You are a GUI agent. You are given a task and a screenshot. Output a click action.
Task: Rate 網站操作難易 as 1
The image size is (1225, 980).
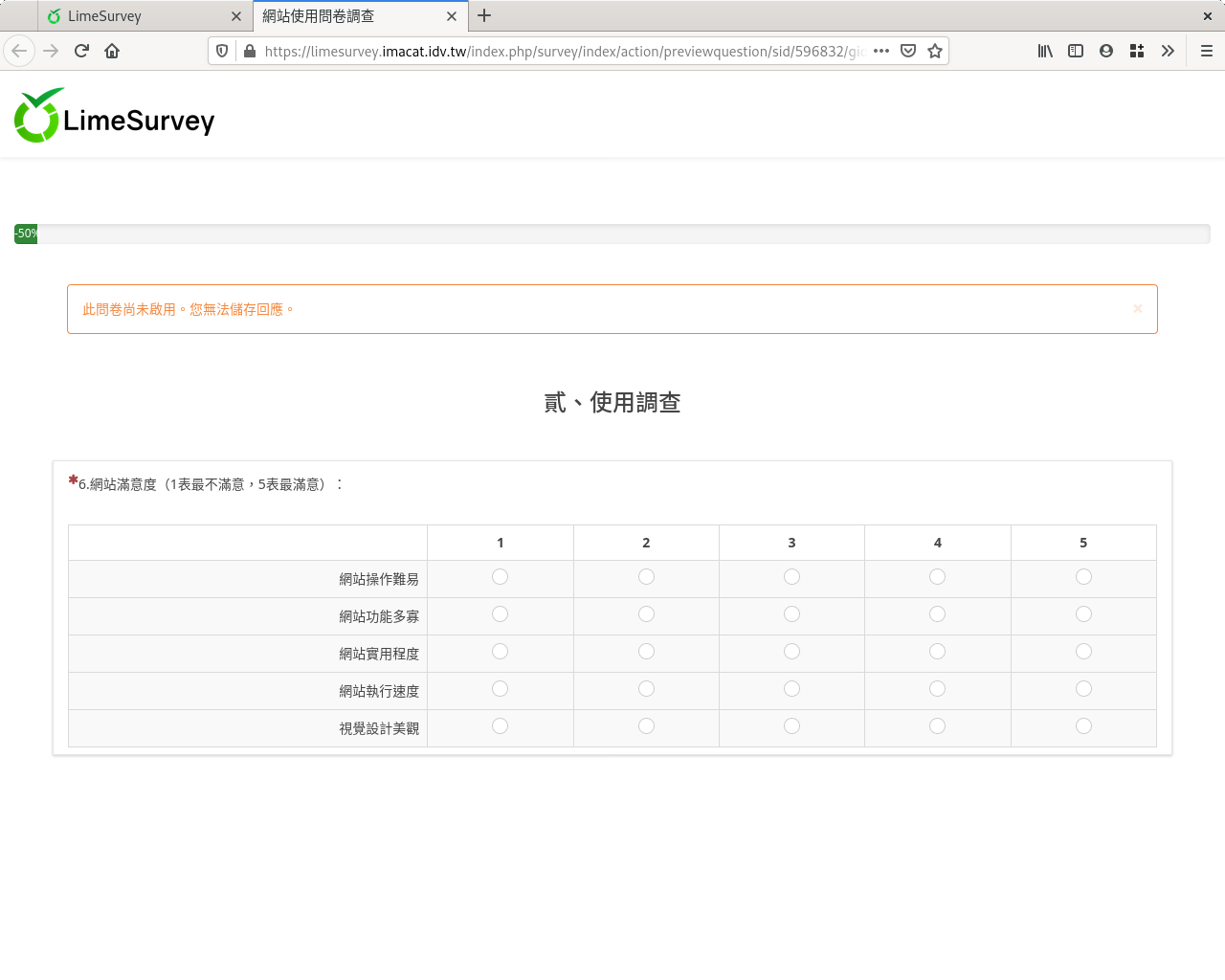coord(500,577)
